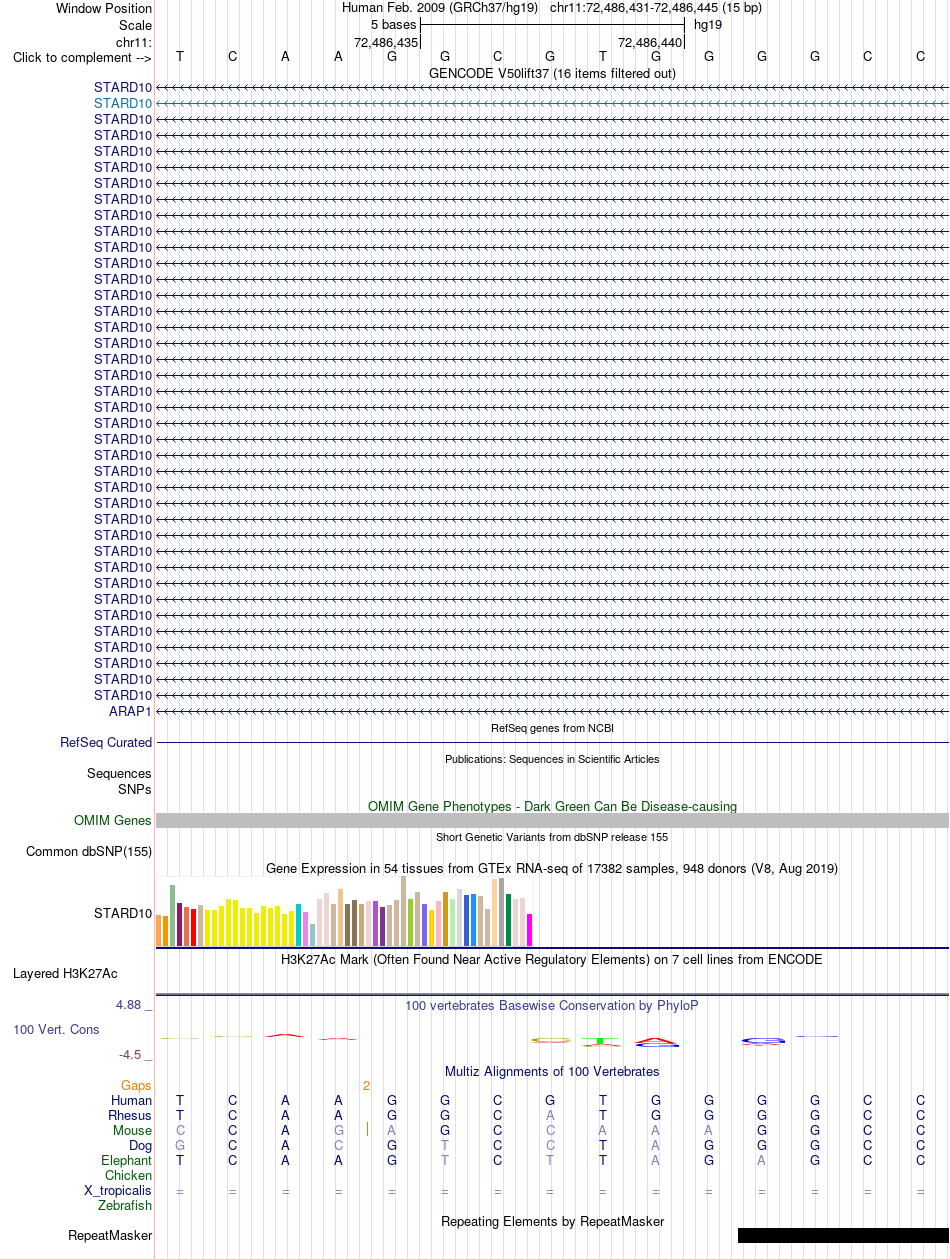Click the Window Position label
The height and width of the screenshot is (1259, 950).
104,8
